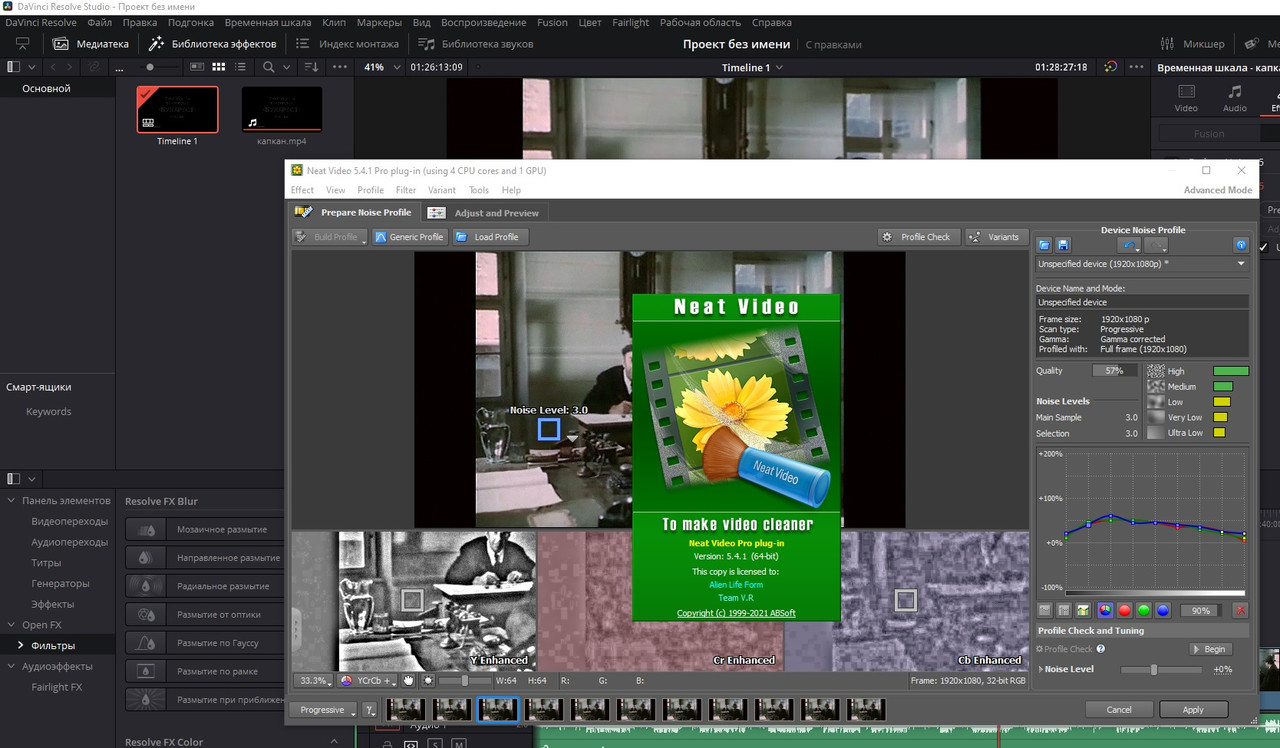Click Load Profile button

pyautogui.click(x=489, y=237)
